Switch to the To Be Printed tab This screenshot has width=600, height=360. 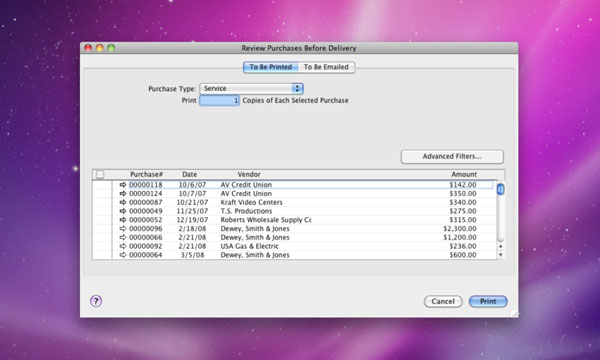click(271, 67)
